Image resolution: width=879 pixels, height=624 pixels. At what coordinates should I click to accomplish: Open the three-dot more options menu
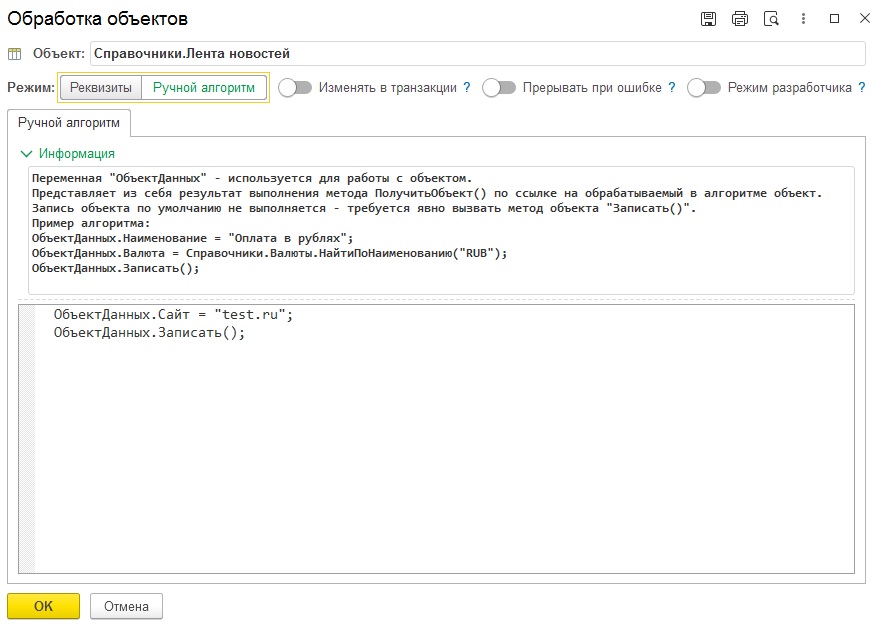[804, 19]
